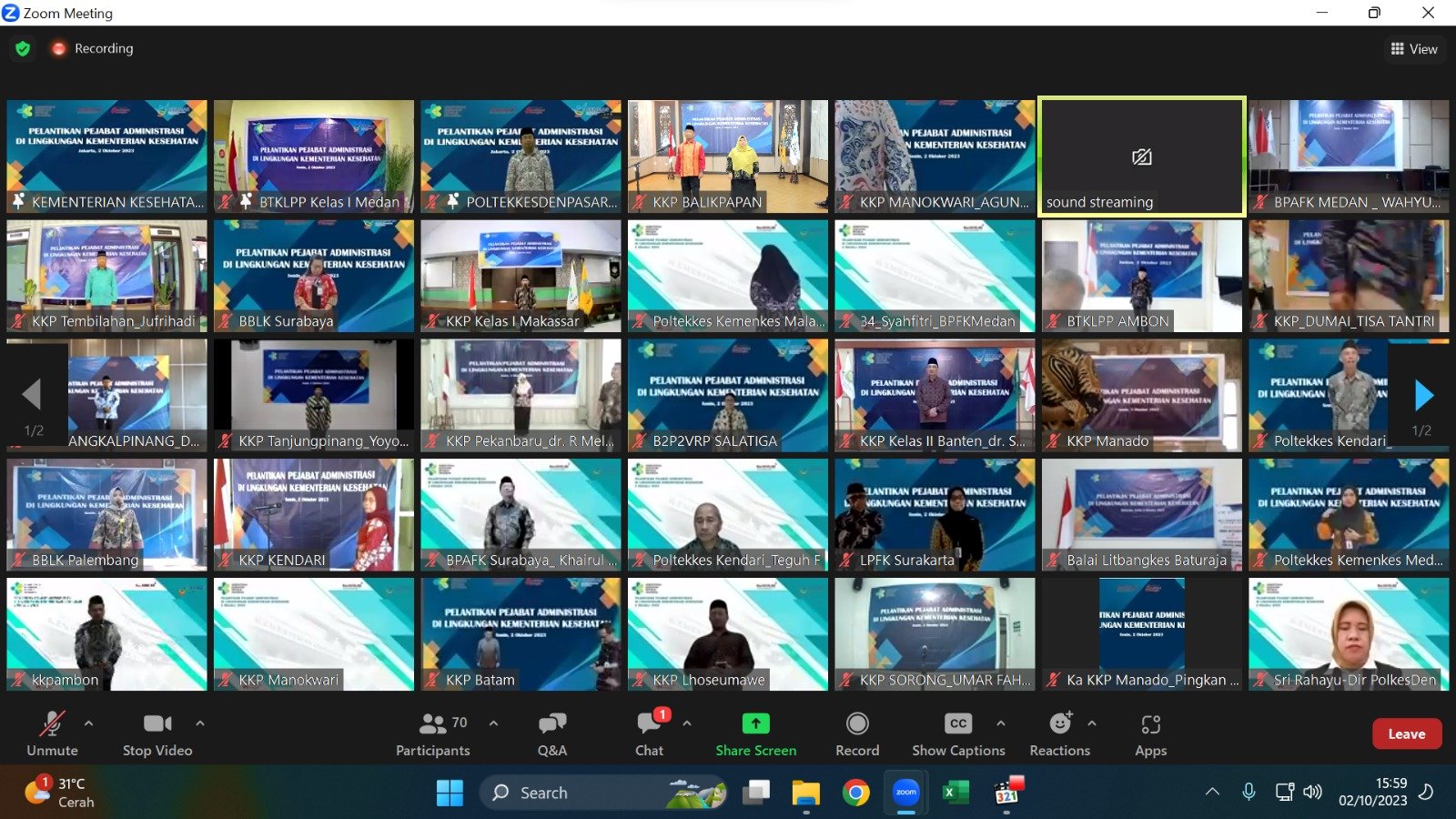1456x819 pixels.
Task: Start meeting Record
Action: (857, 733)
